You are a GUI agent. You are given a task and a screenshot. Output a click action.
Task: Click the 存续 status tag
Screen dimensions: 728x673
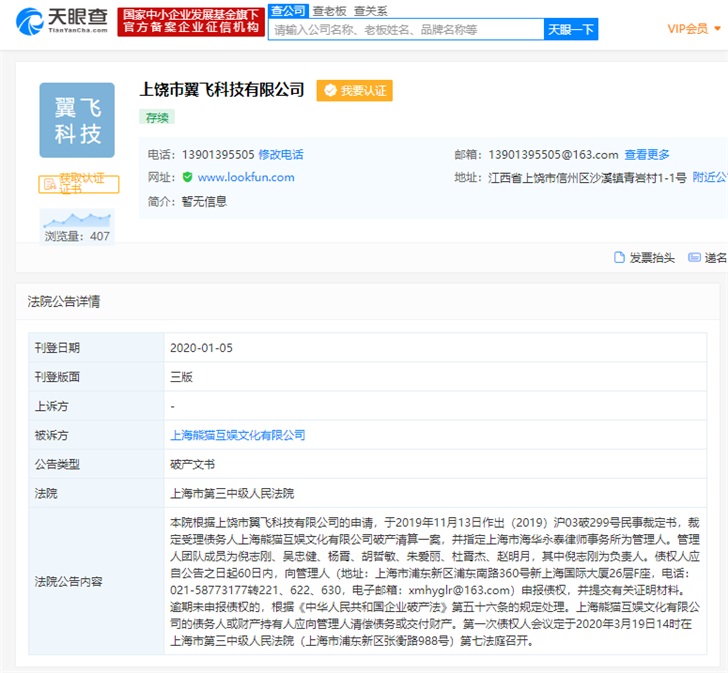click(158, 117)
